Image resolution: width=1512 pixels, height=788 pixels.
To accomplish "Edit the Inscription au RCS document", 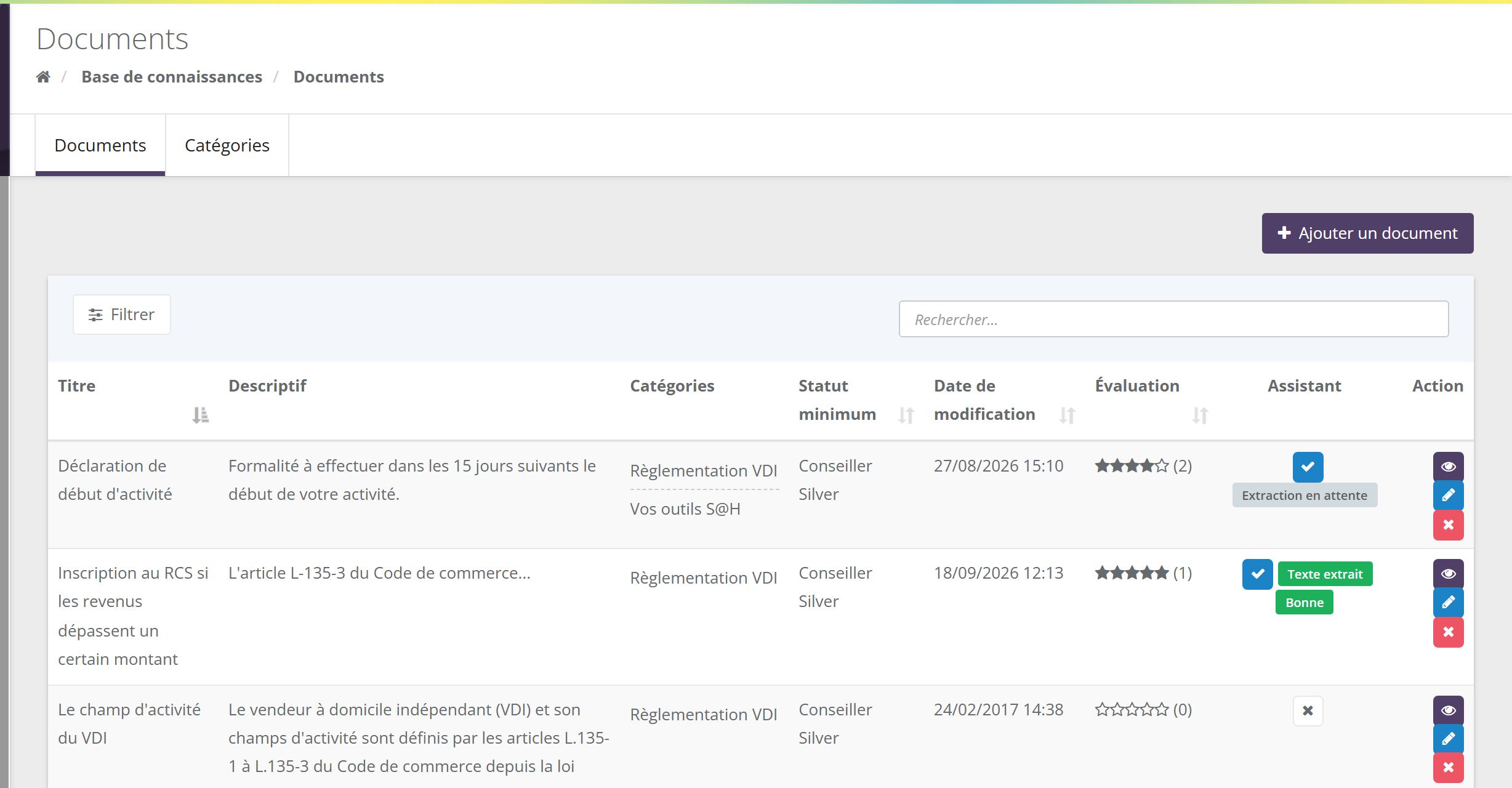I will 1448,603.
